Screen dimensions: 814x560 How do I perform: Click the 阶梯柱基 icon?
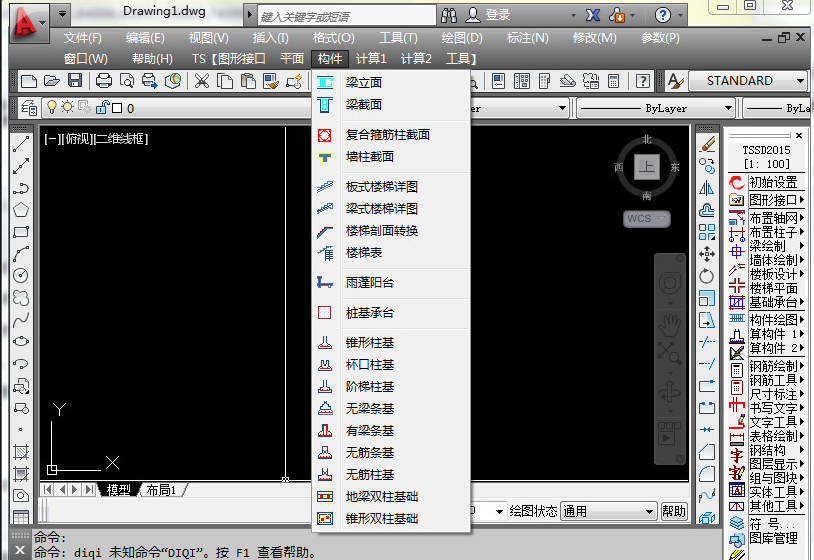click(325, 387)
